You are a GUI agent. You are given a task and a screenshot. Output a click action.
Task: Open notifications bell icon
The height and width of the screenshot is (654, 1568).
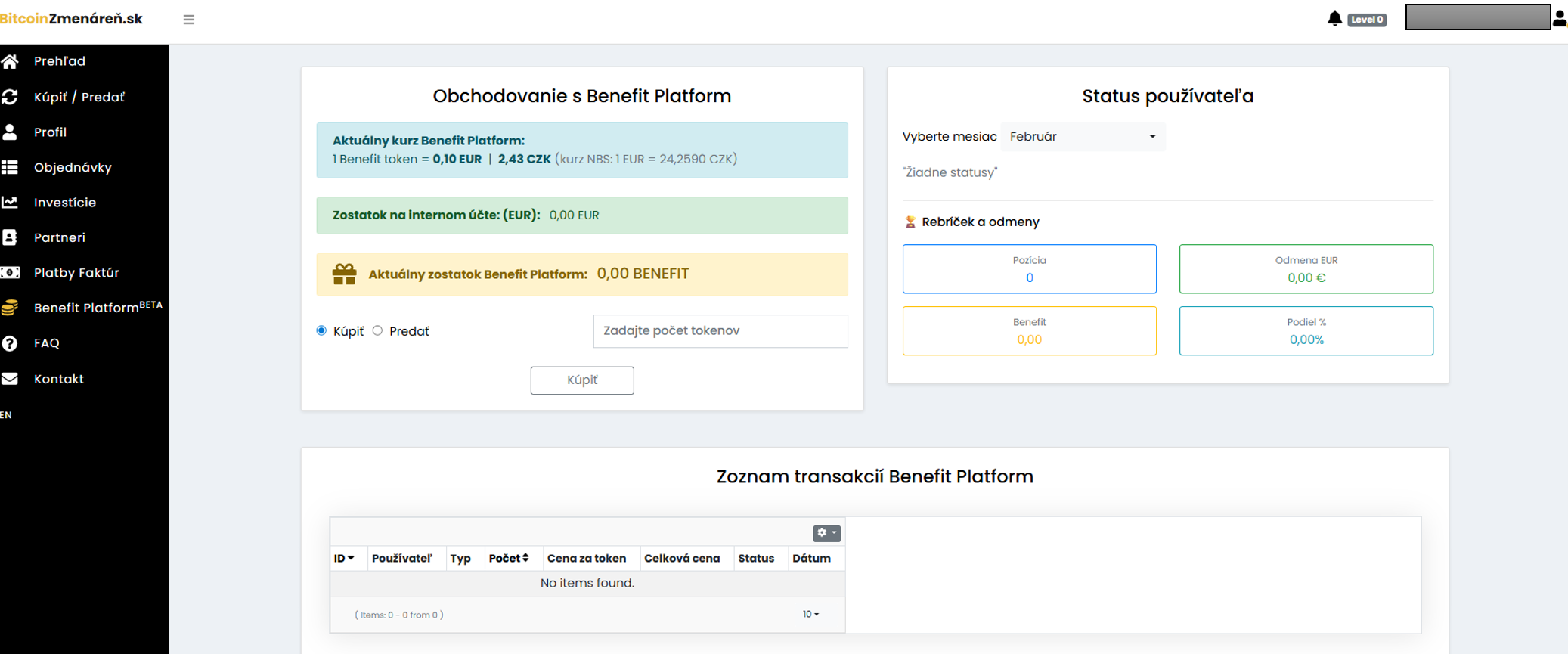click(1334, 19)
